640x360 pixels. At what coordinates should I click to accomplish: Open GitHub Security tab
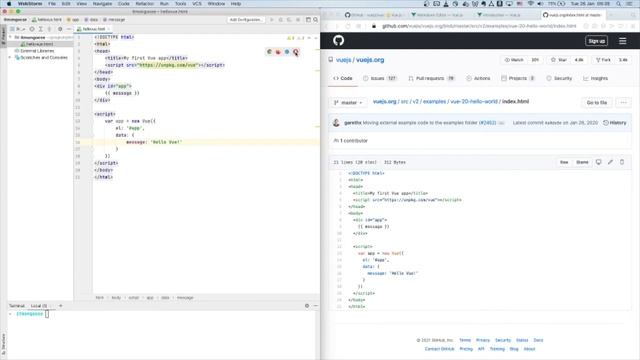559,78
